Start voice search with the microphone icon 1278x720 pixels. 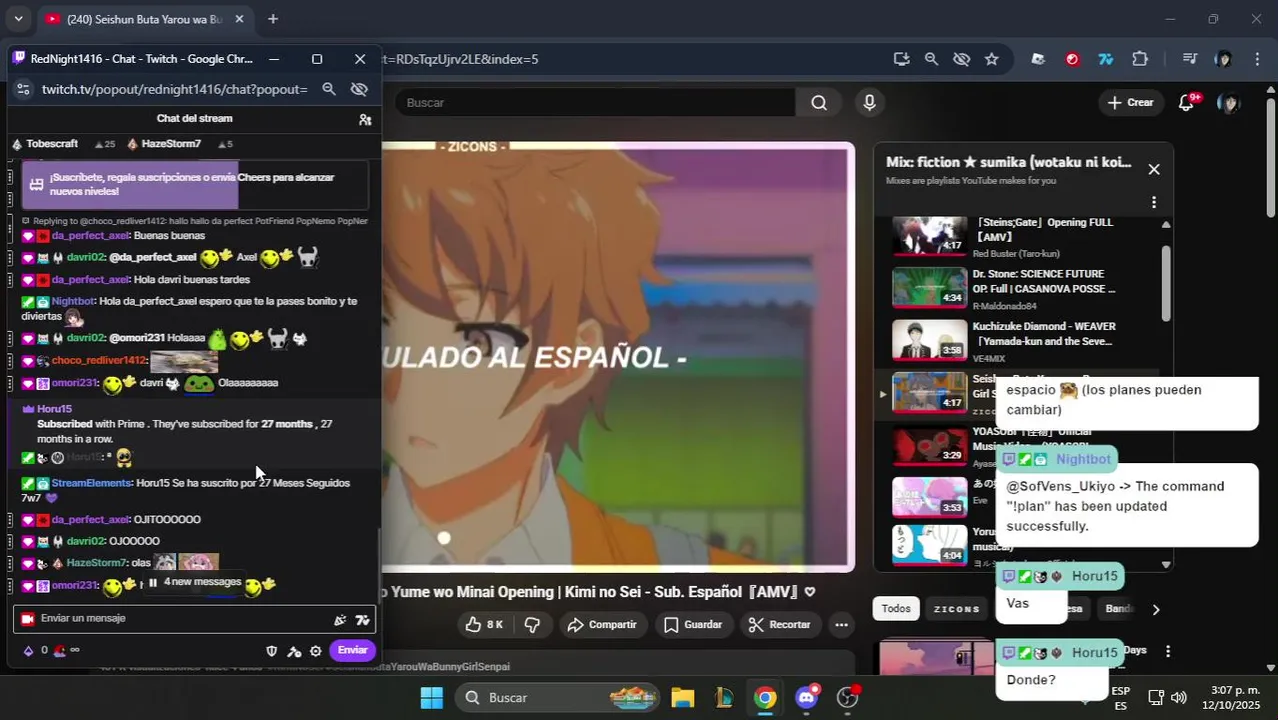869,102
